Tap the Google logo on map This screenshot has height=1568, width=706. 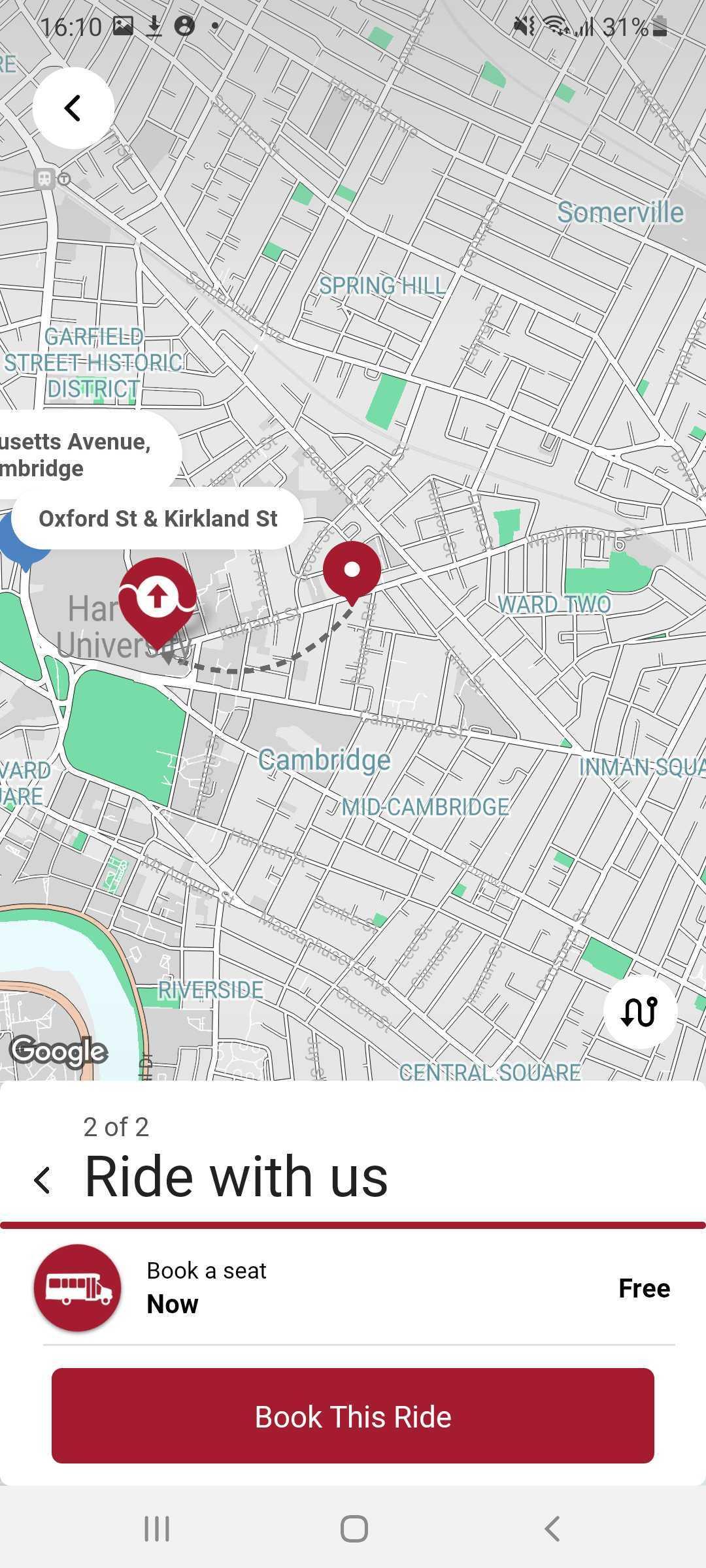click(59, 1051)
